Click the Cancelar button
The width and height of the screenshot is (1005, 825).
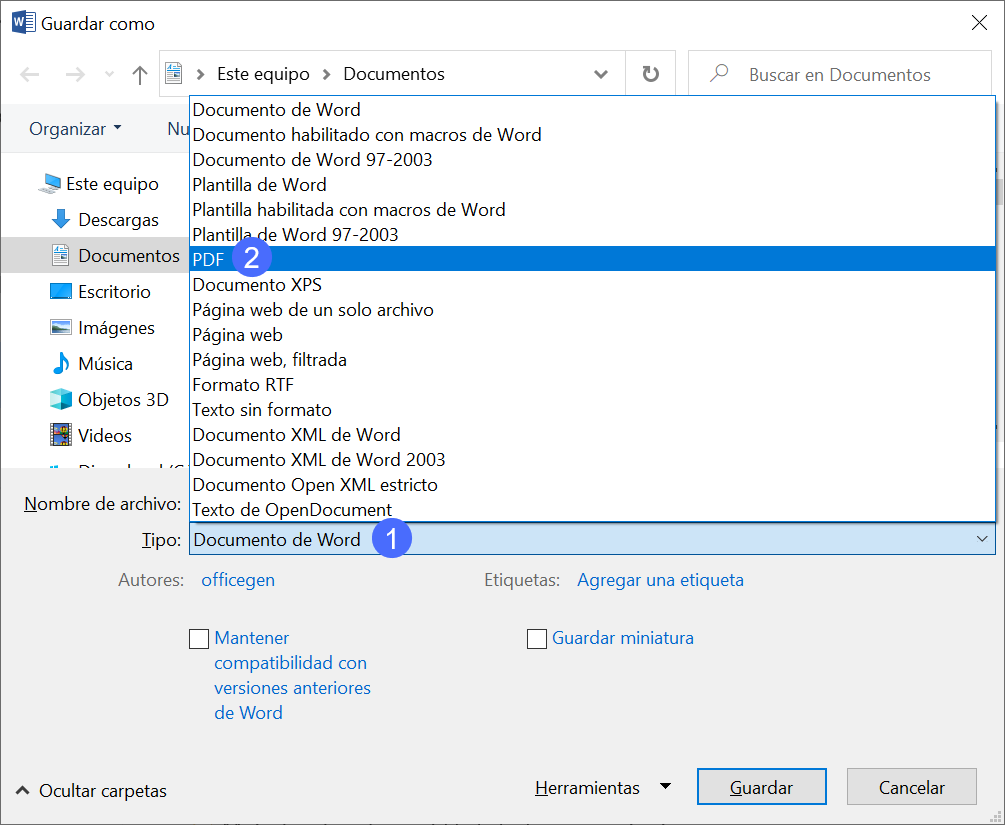point(911,787)
